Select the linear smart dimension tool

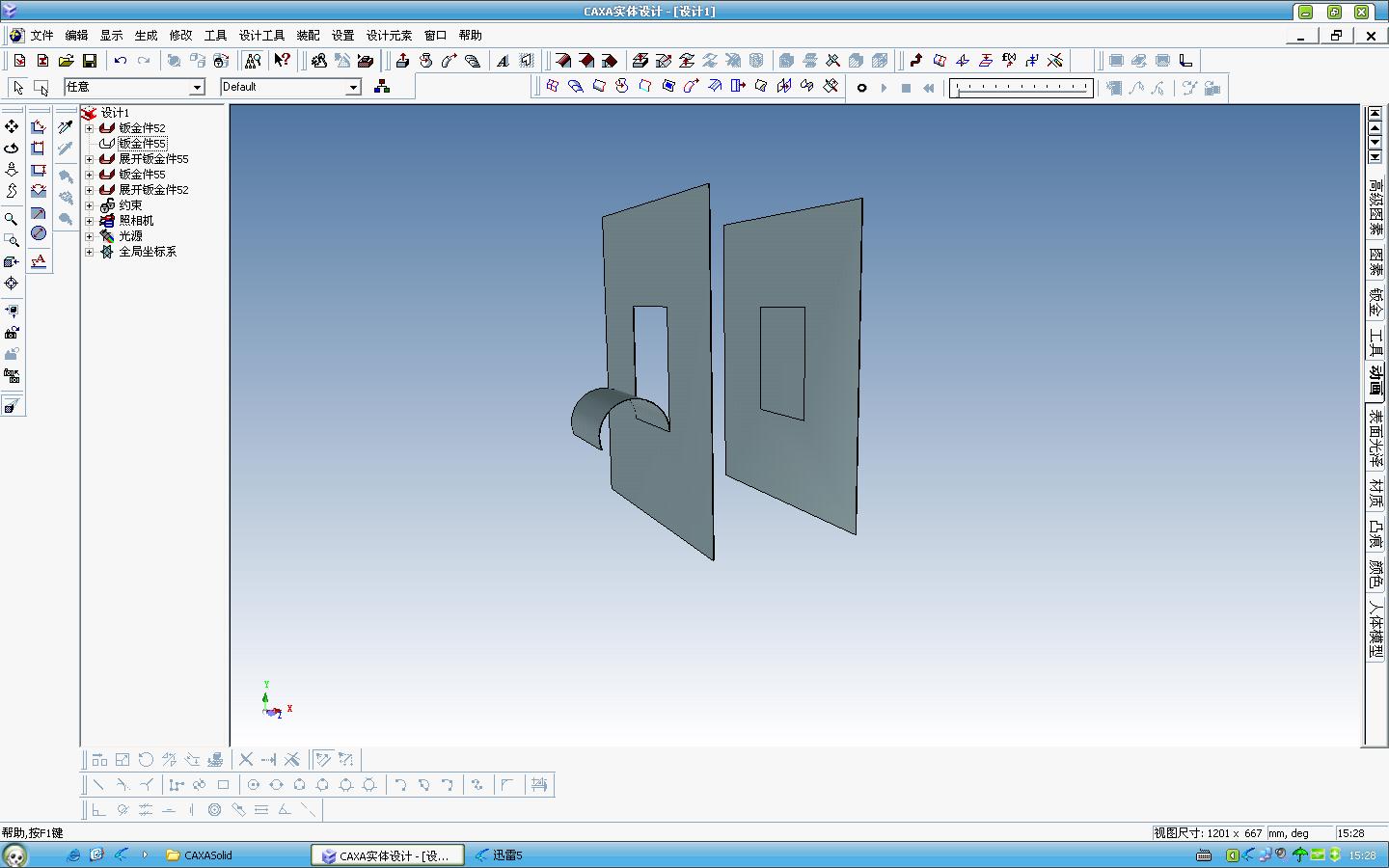[x=39, y=126]
